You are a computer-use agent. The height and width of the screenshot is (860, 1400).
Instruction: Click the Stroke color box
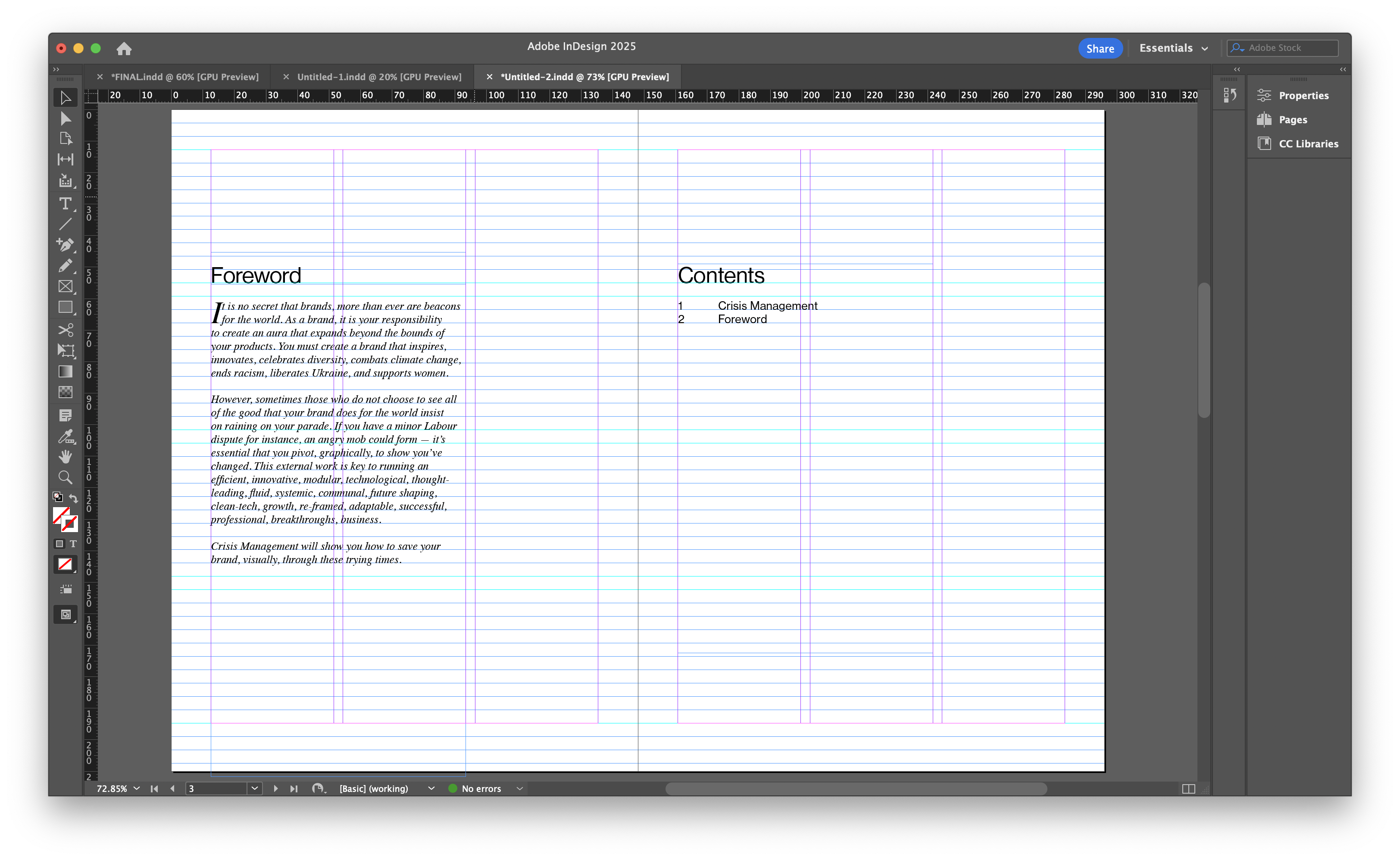70,523
